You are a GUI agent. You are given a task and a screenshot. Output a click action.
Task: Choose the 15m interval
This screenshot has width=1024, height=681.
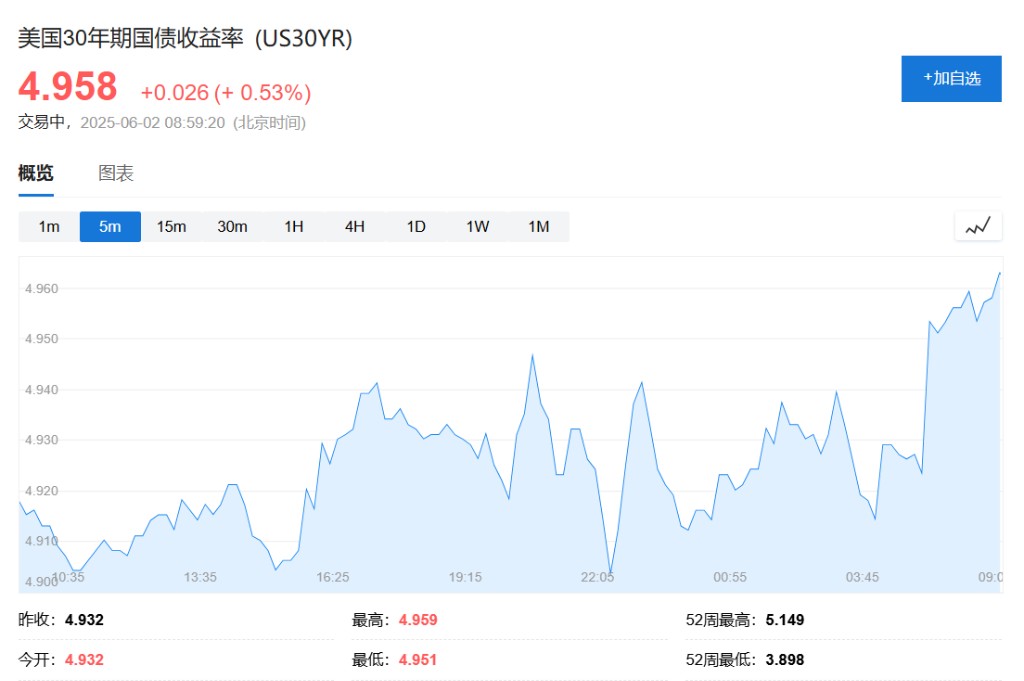coord(171,227)
